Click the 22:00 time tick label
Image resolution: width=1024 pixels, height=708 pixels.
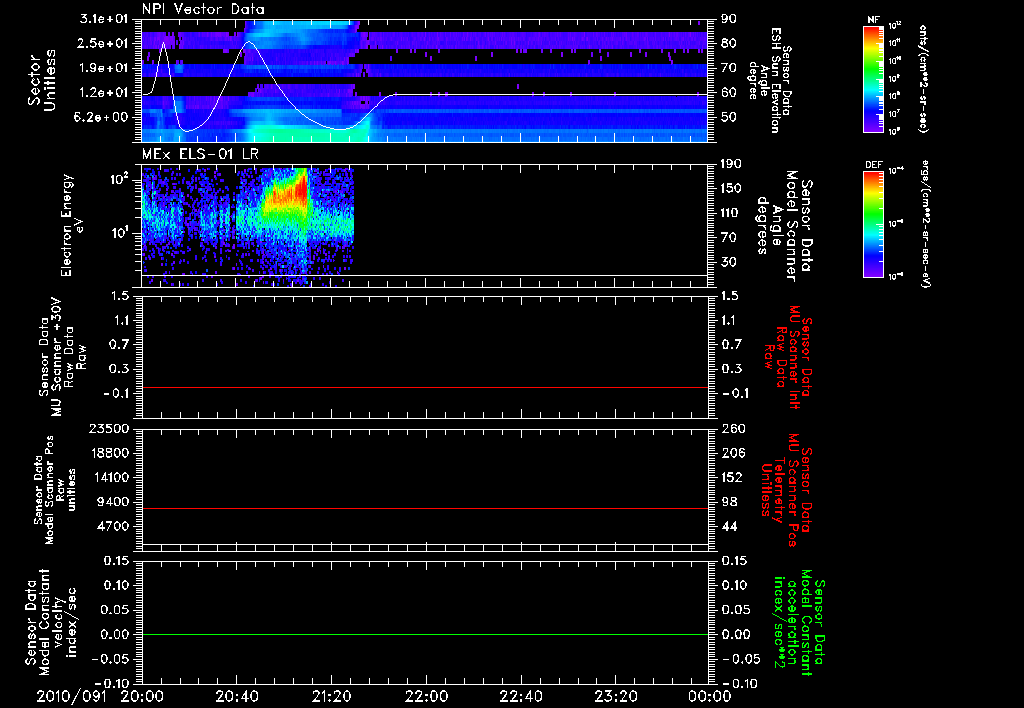click(x=426, y=696)
